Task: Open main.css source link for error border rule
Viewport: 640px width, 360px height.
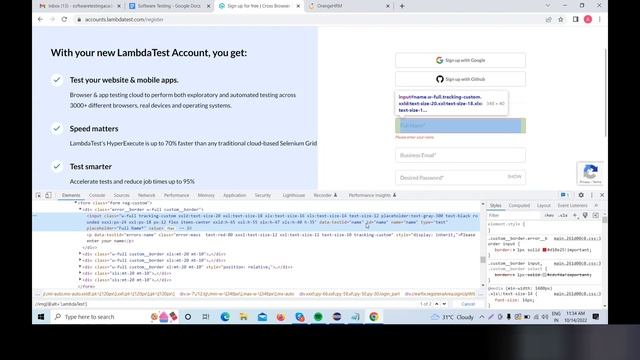Action: (577, 238)
